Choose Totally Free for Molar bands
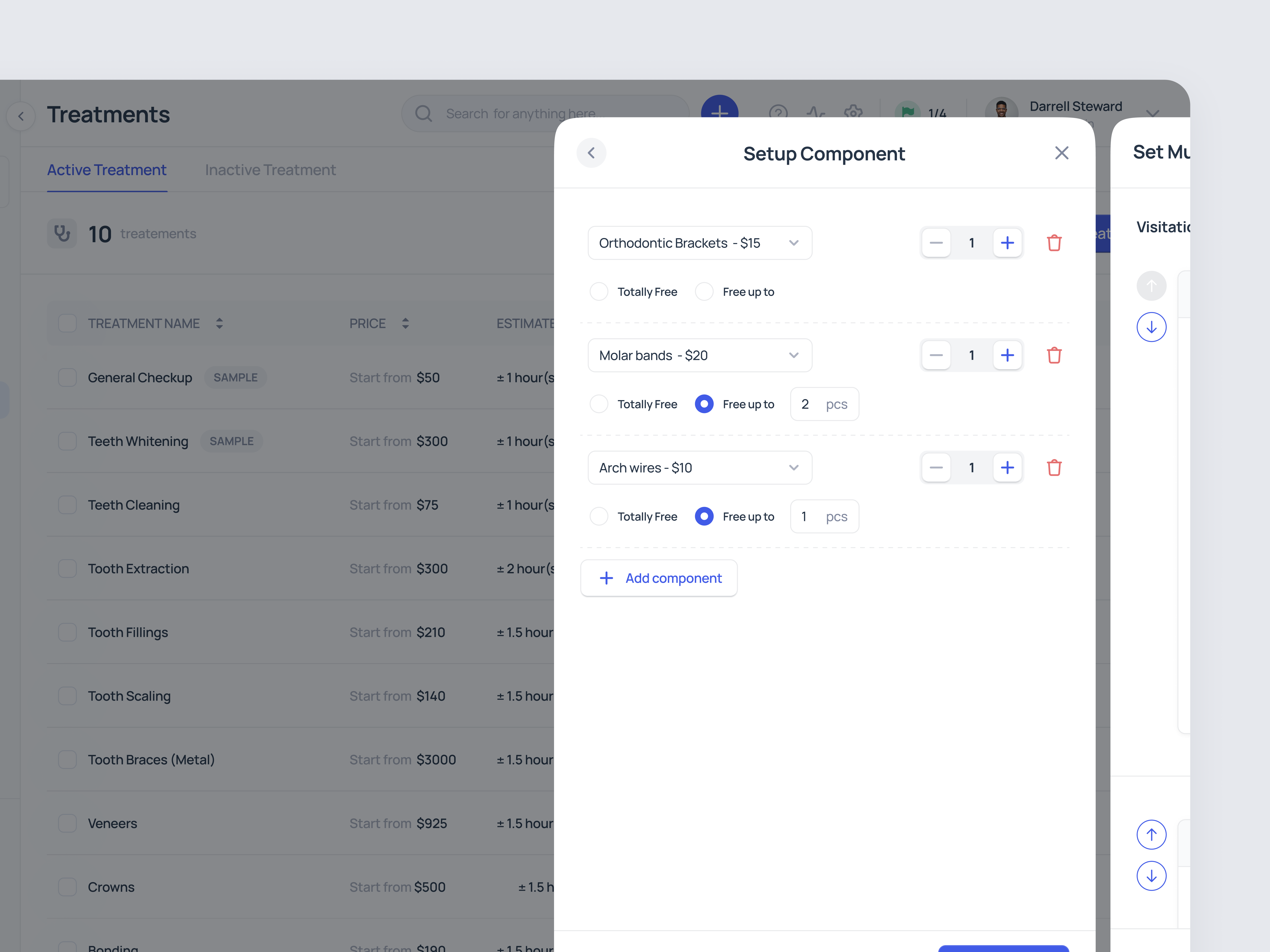 [599, 404]
